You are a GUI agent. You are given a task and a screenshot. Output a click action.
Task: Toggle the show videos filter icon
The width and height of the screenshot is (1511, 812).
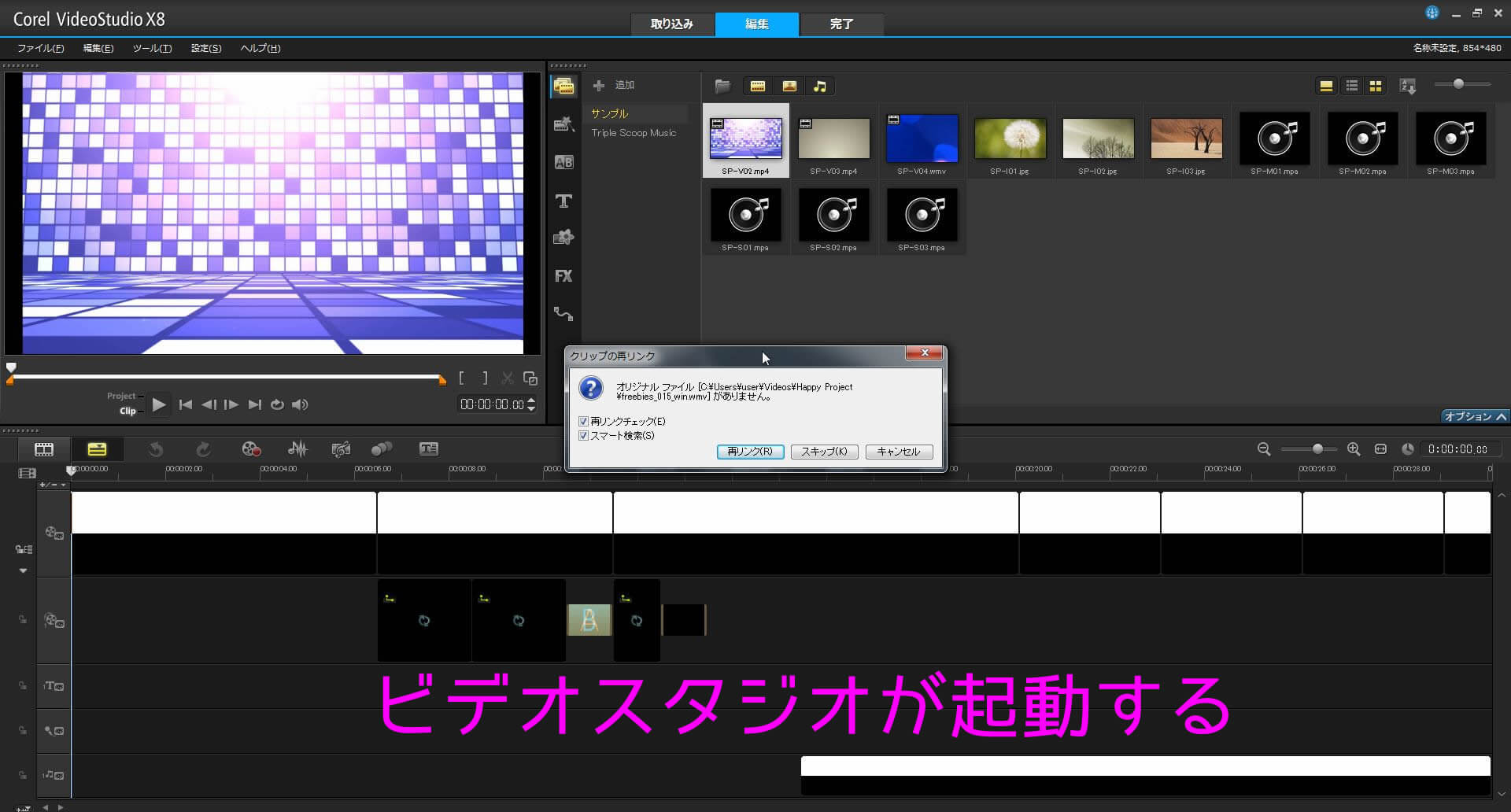[x=758, y=86]
